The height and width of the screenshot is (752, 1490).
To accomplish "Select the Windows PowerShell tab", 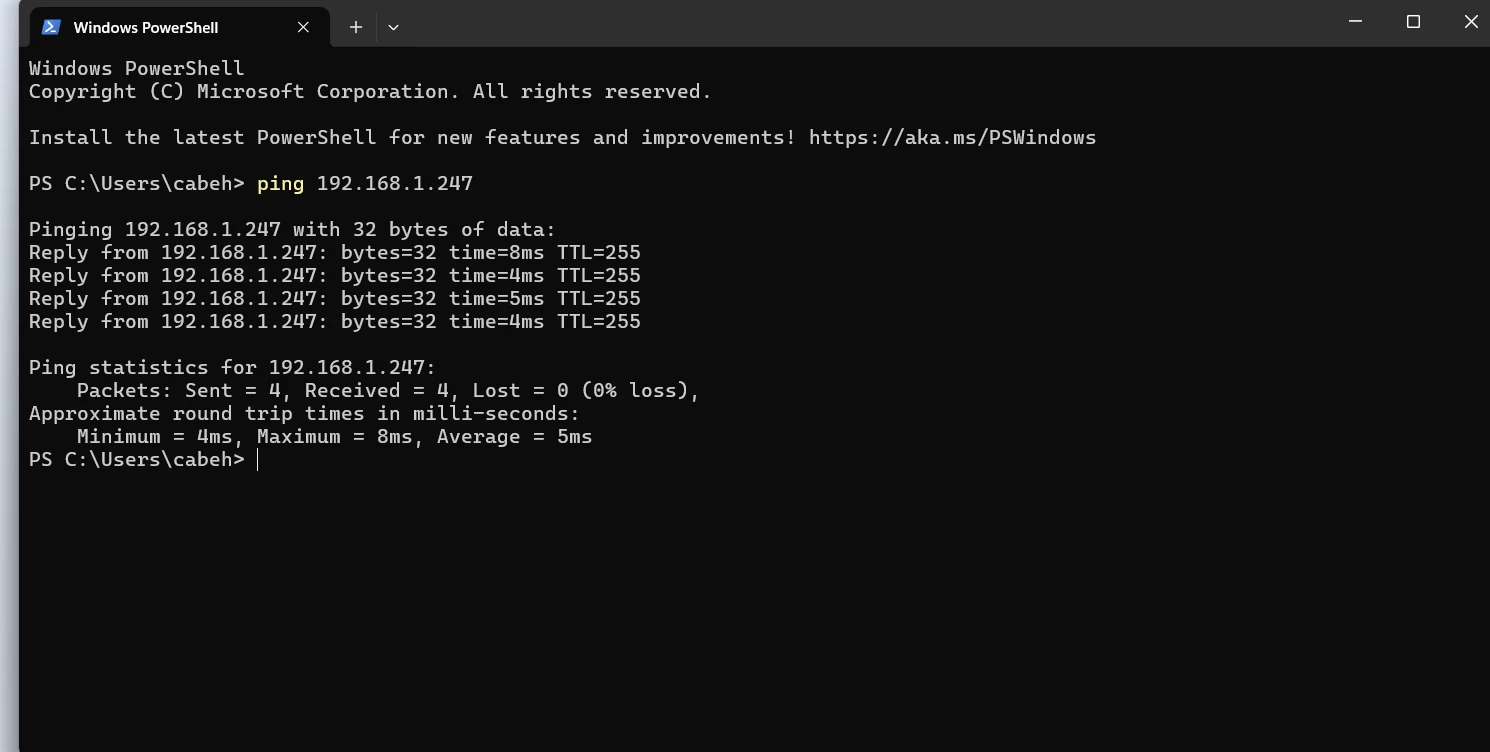I will (x=146, y=28).
